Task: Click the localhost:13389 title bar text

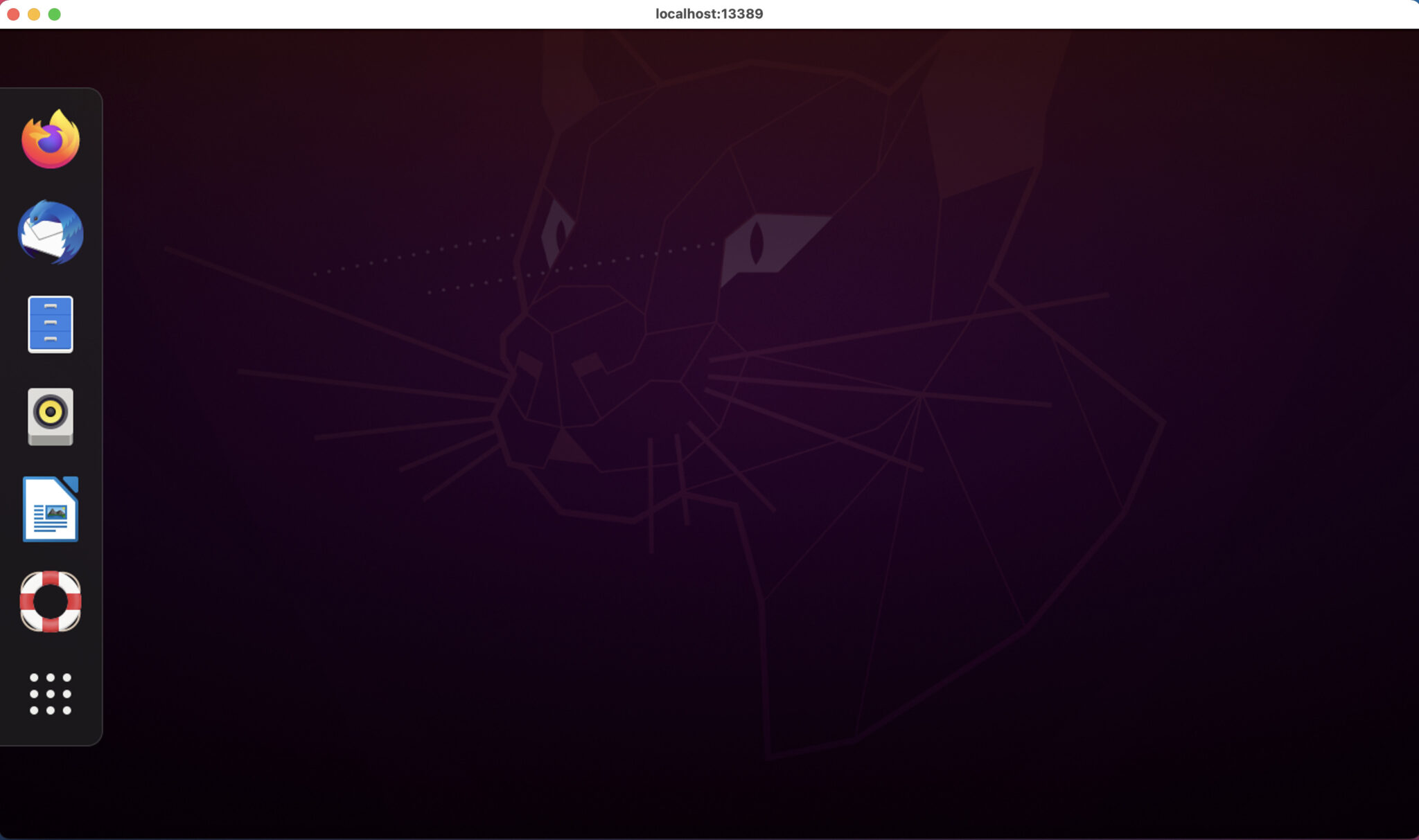Action: (709, 13)
